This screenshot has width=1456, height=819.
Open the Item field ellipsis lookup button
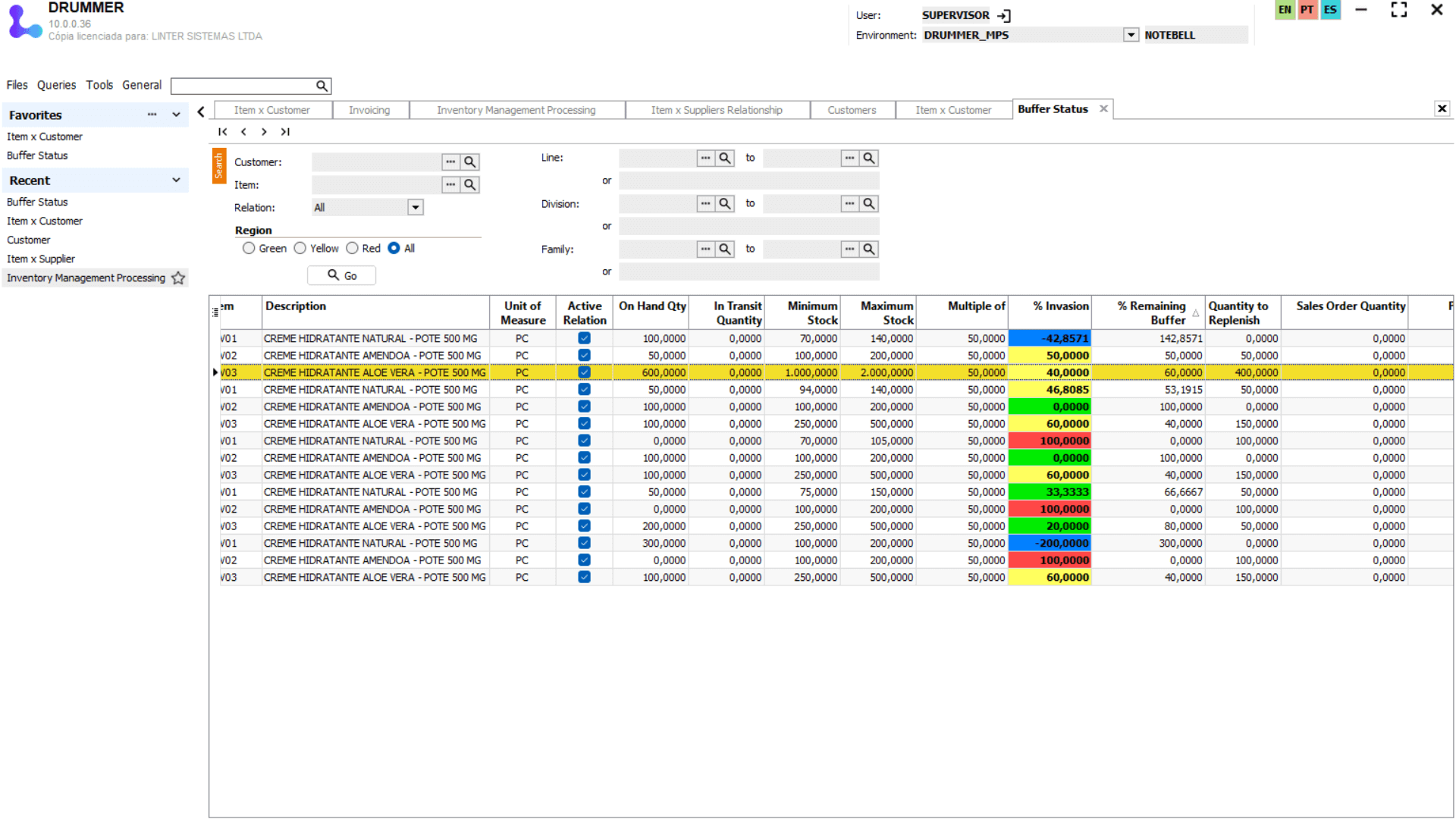(450, 185)
